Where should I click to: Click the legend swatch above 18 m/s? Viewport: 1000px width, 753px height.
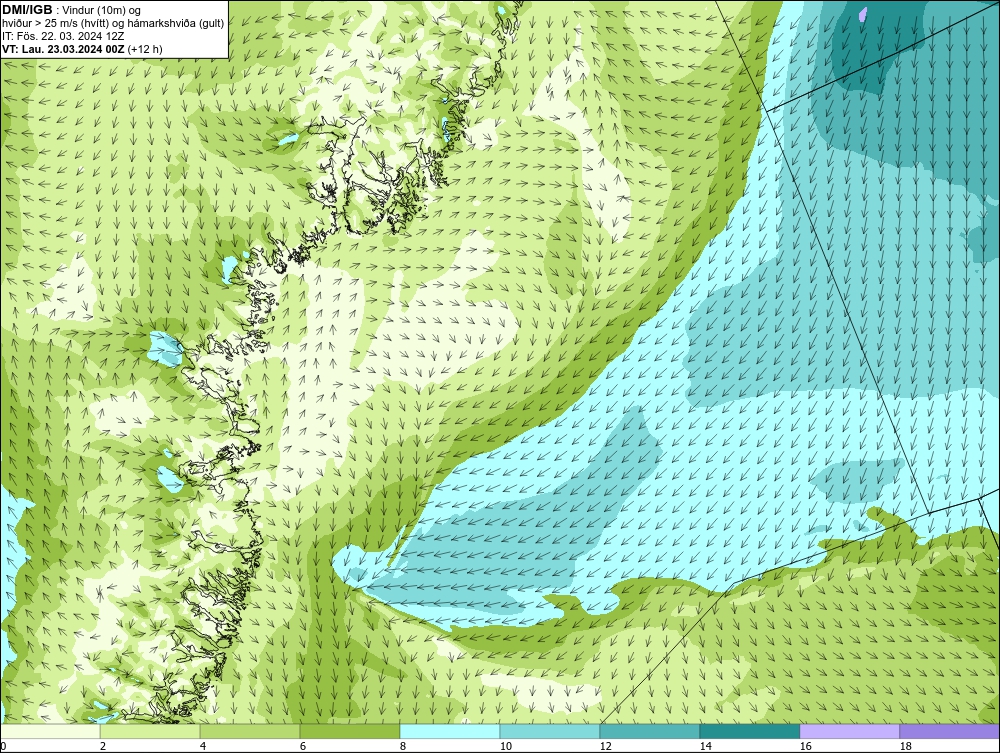[x=950, y=731]
